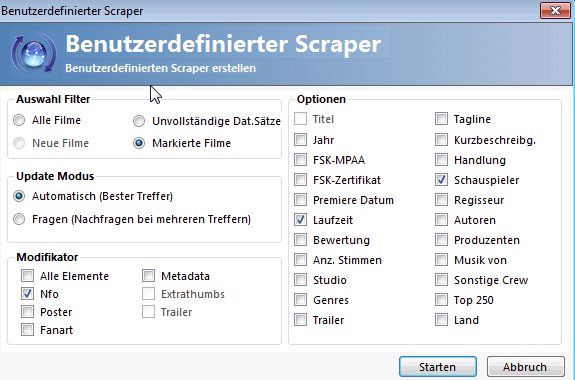Close the Benutzerdefinierter Scraper dialog
The width and height of the screenshot is (575, 380).
pos(555,10)
